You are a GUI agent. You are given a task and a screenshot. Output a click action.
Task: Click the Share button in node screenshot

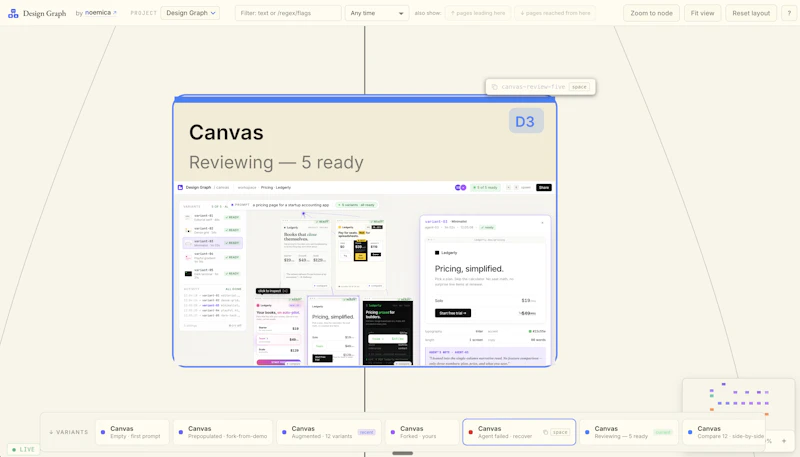[544, 188]
